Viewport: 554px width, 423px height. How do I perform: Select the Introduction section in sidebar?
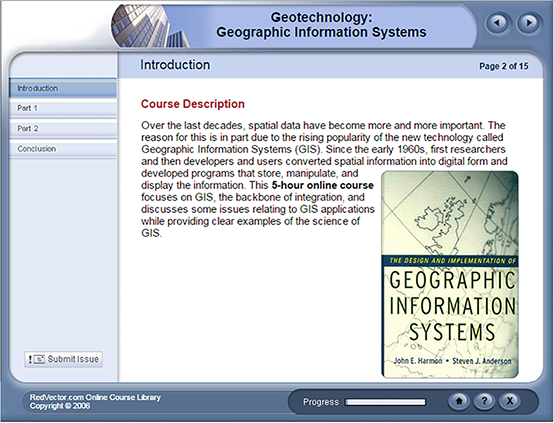click(x=63, y=88)
